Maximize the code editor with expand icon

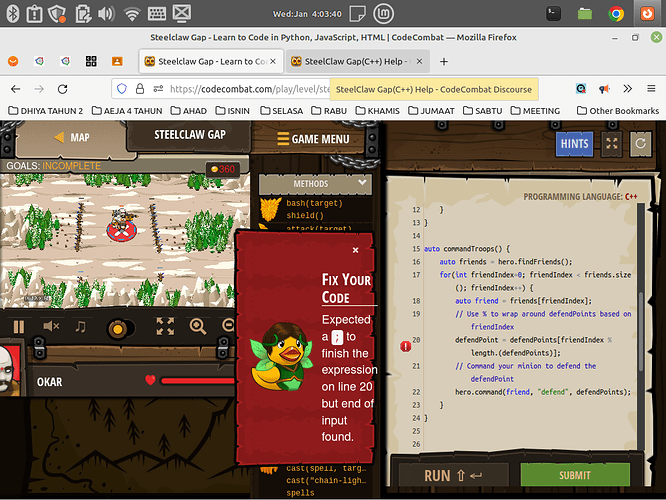[x=612, y=144]
